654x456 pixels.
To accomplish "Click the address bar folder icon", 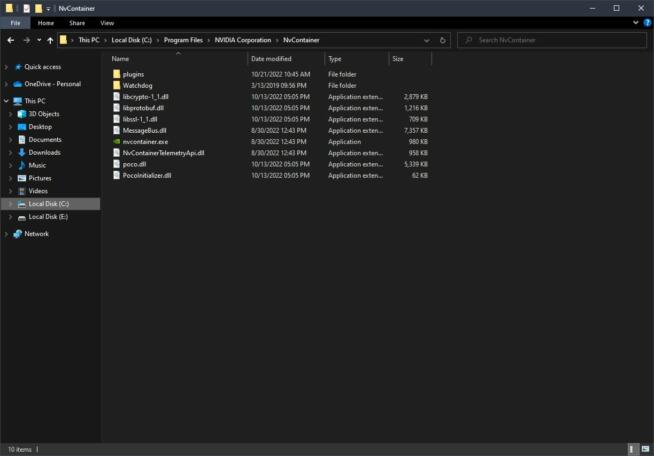I will coord(63,40).
